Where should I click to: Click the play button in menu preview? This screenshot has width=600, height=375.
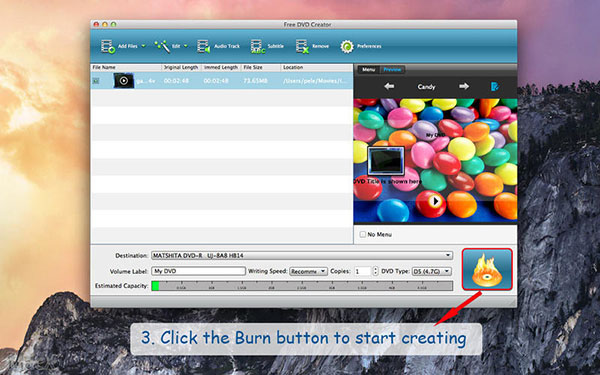[x=434, y=201]
